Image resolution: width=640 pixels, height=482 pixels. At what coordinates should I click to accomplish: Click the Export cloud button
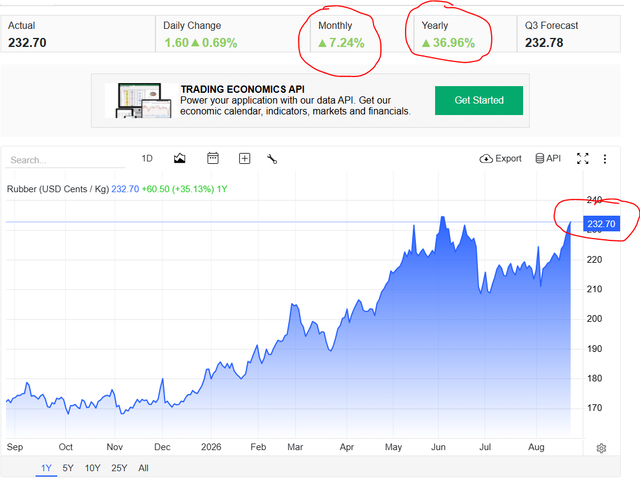point(500,158)
